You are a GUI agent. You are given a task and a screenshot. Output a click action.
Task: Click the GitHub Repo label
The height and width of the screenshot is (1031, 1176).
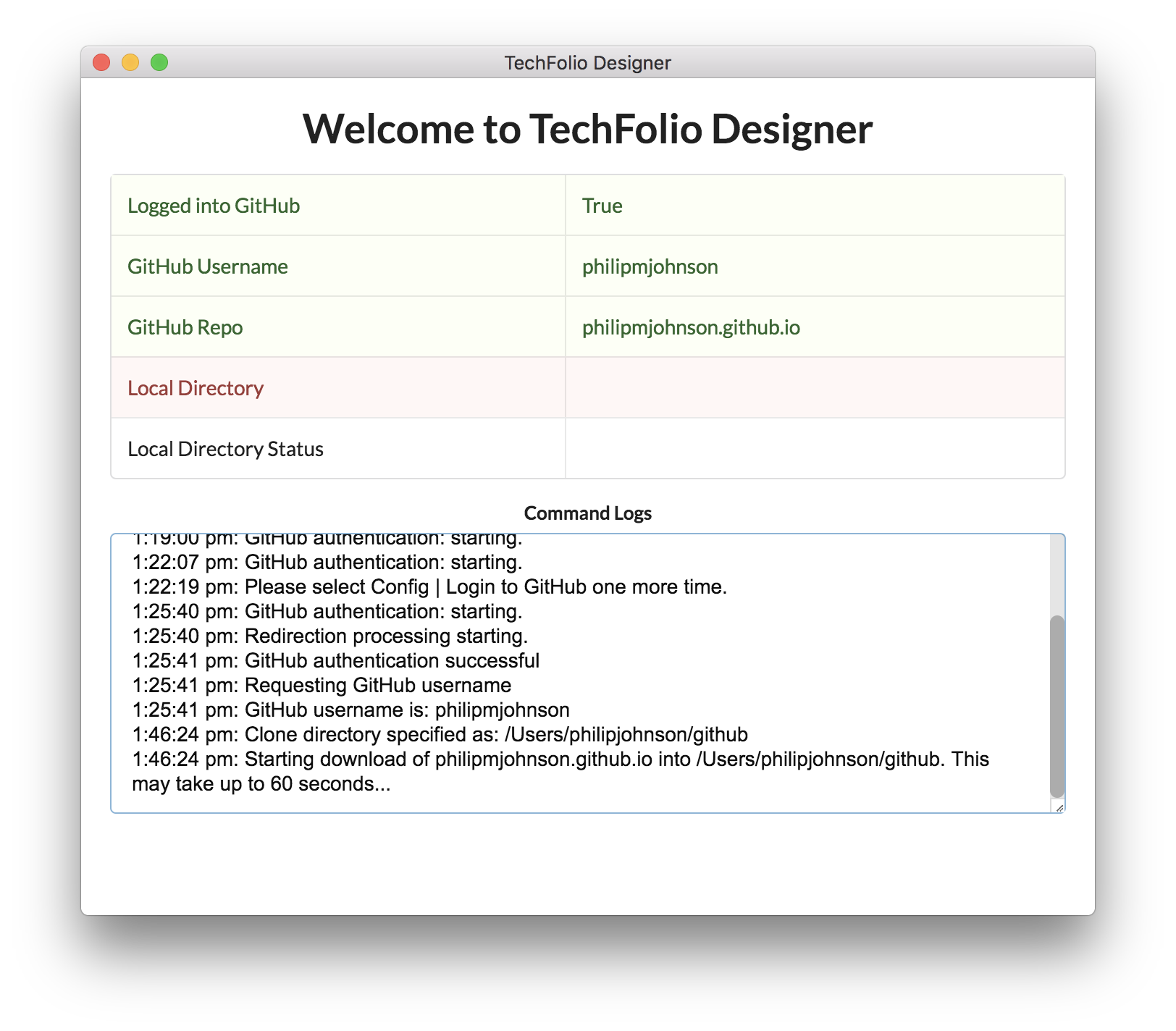pos(184,327)
